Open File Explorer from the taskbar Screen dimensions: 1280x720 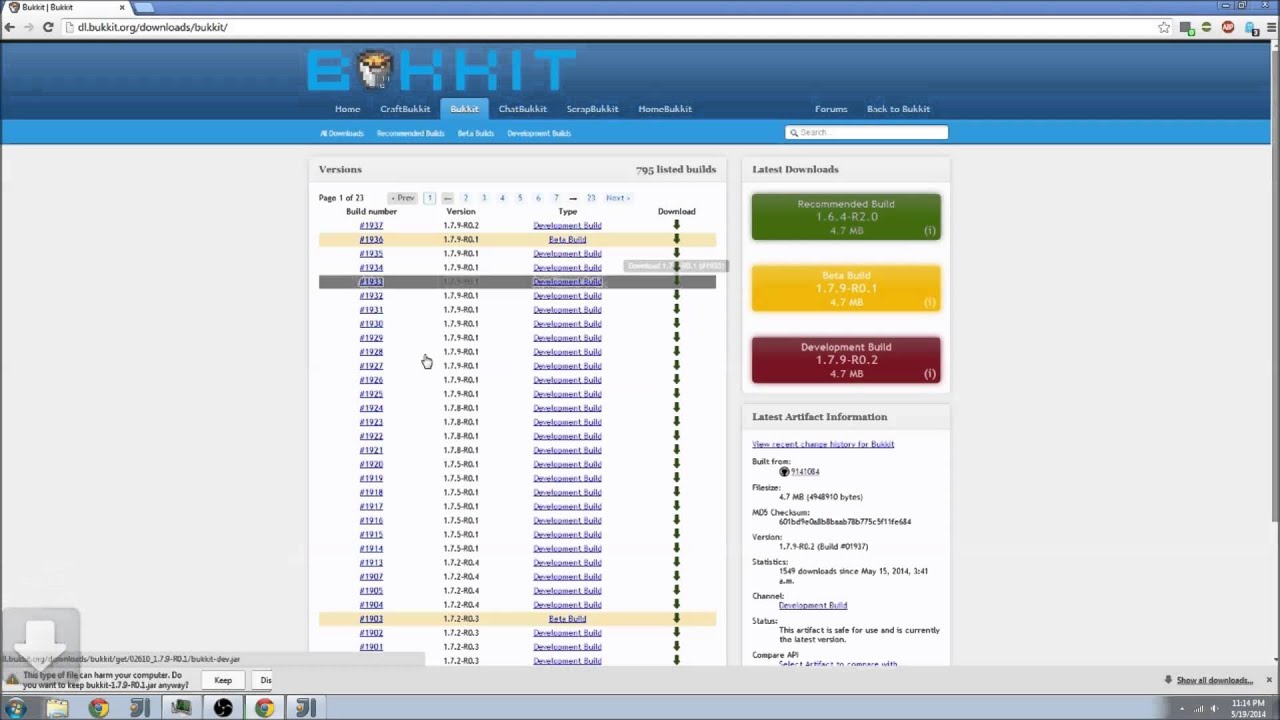coord(57,708)
